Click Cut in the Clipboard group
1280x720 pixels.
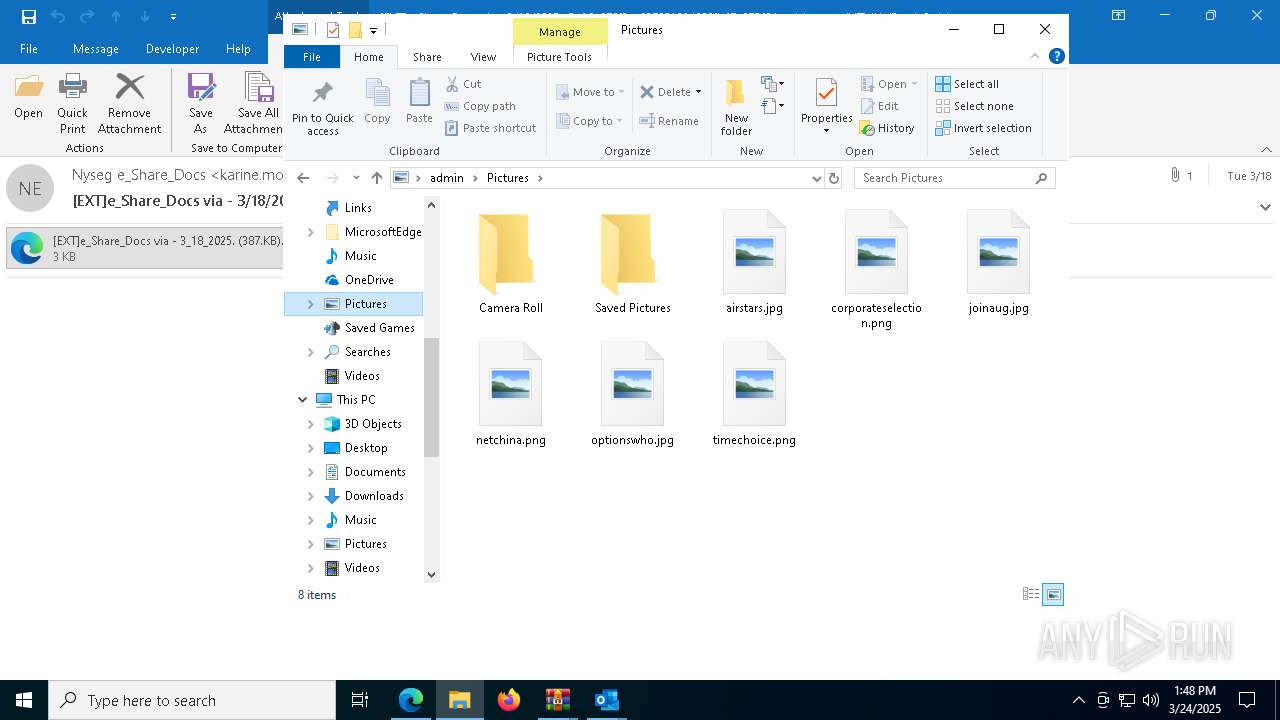point(463,84)
